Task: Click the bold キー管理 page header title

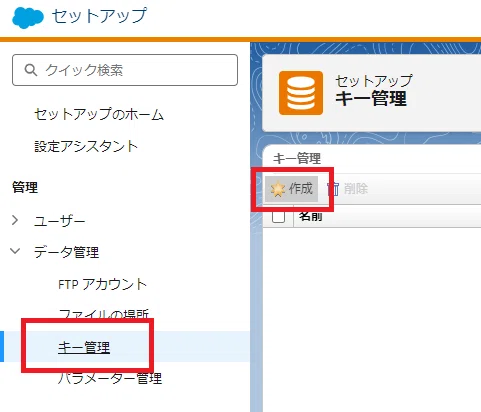Action: click(371, 98)
